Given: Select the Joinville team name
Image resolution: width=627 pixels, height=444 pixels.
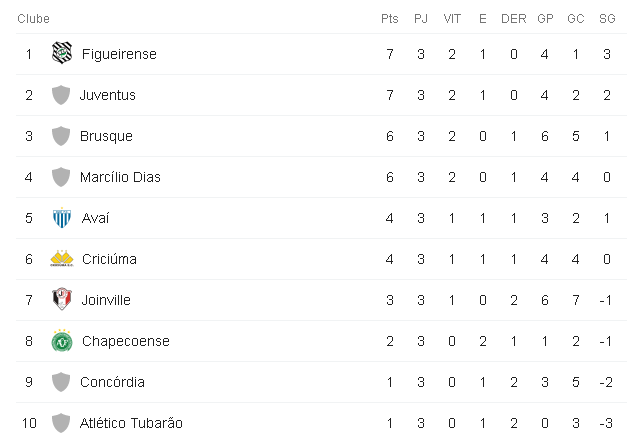Looking at the screenshot, I should 106,300.
